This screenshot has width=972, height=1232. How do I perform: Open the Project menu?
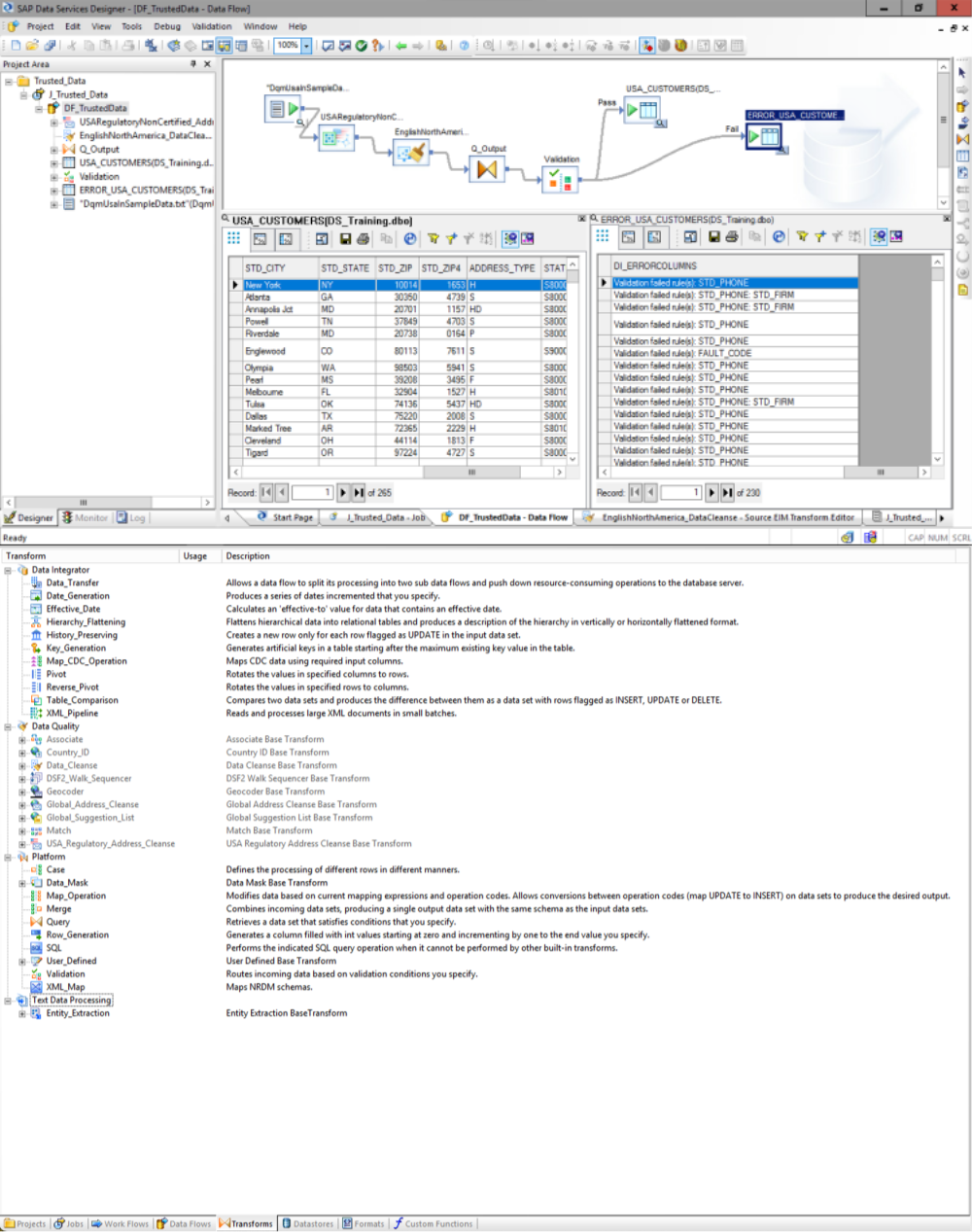pos(40,26)
